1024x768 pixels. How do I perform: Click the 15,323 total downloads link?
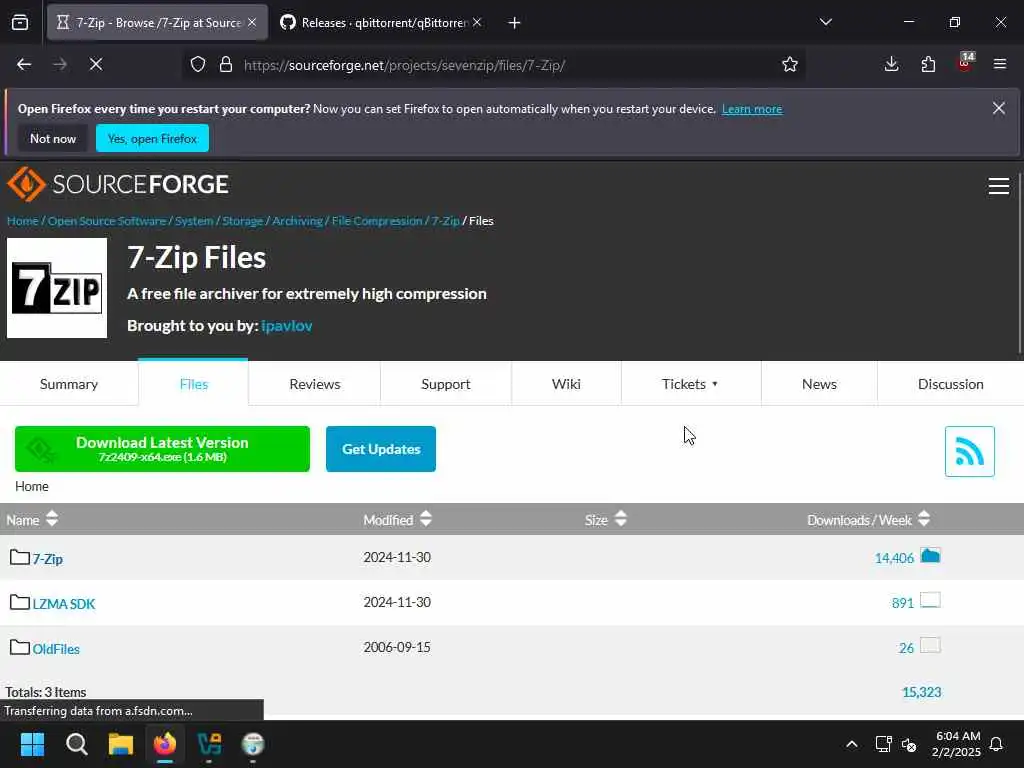point(921,692)
